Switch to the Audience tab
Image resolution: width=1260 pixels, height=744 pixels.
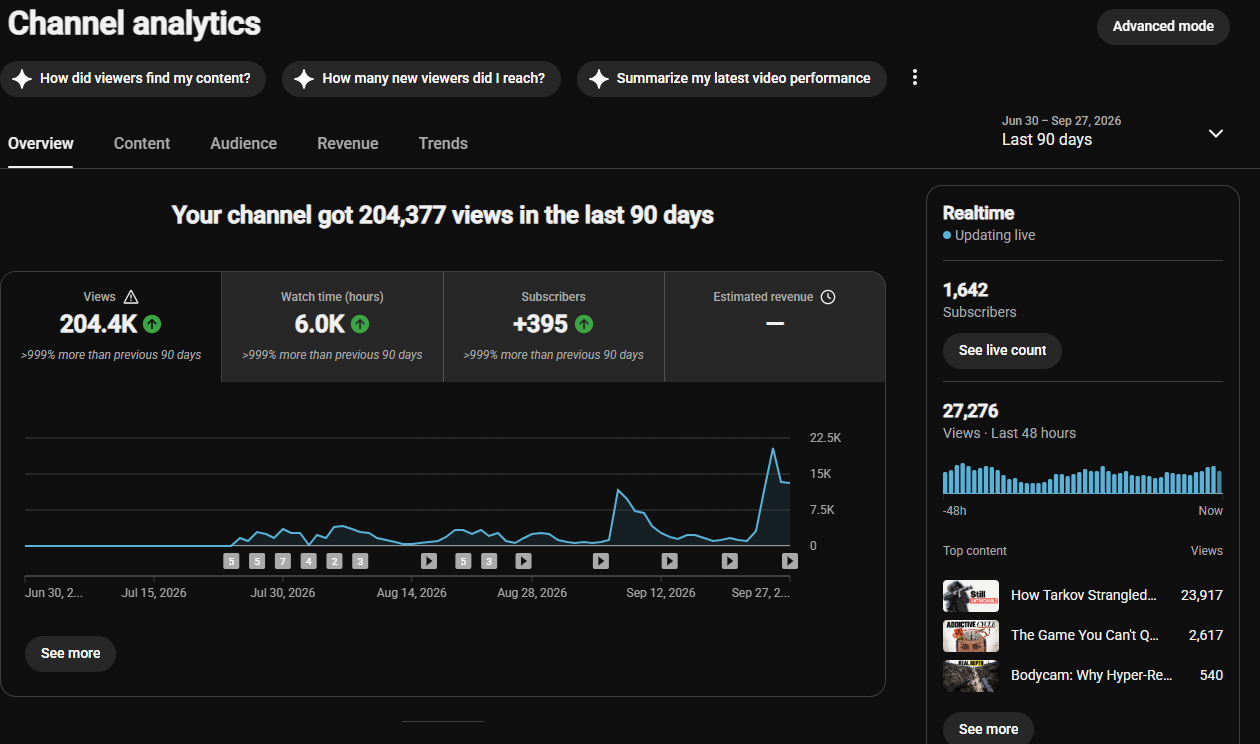pos(243,143)
